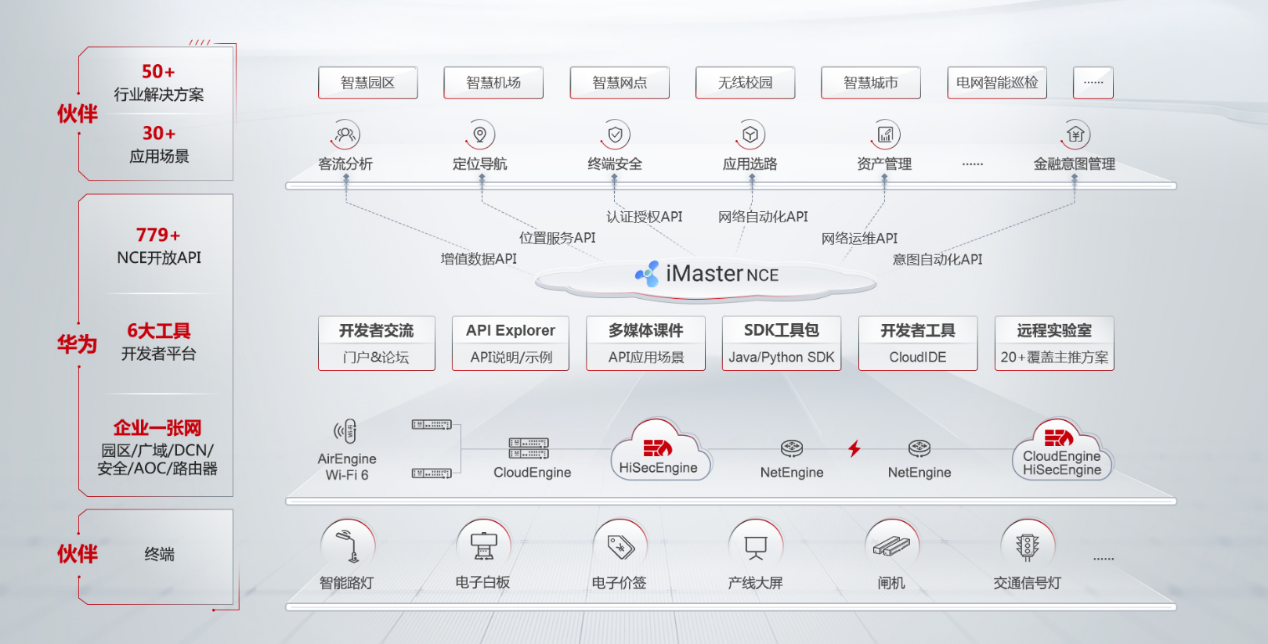Click the red 华为 label

click(x=77, y=345)
